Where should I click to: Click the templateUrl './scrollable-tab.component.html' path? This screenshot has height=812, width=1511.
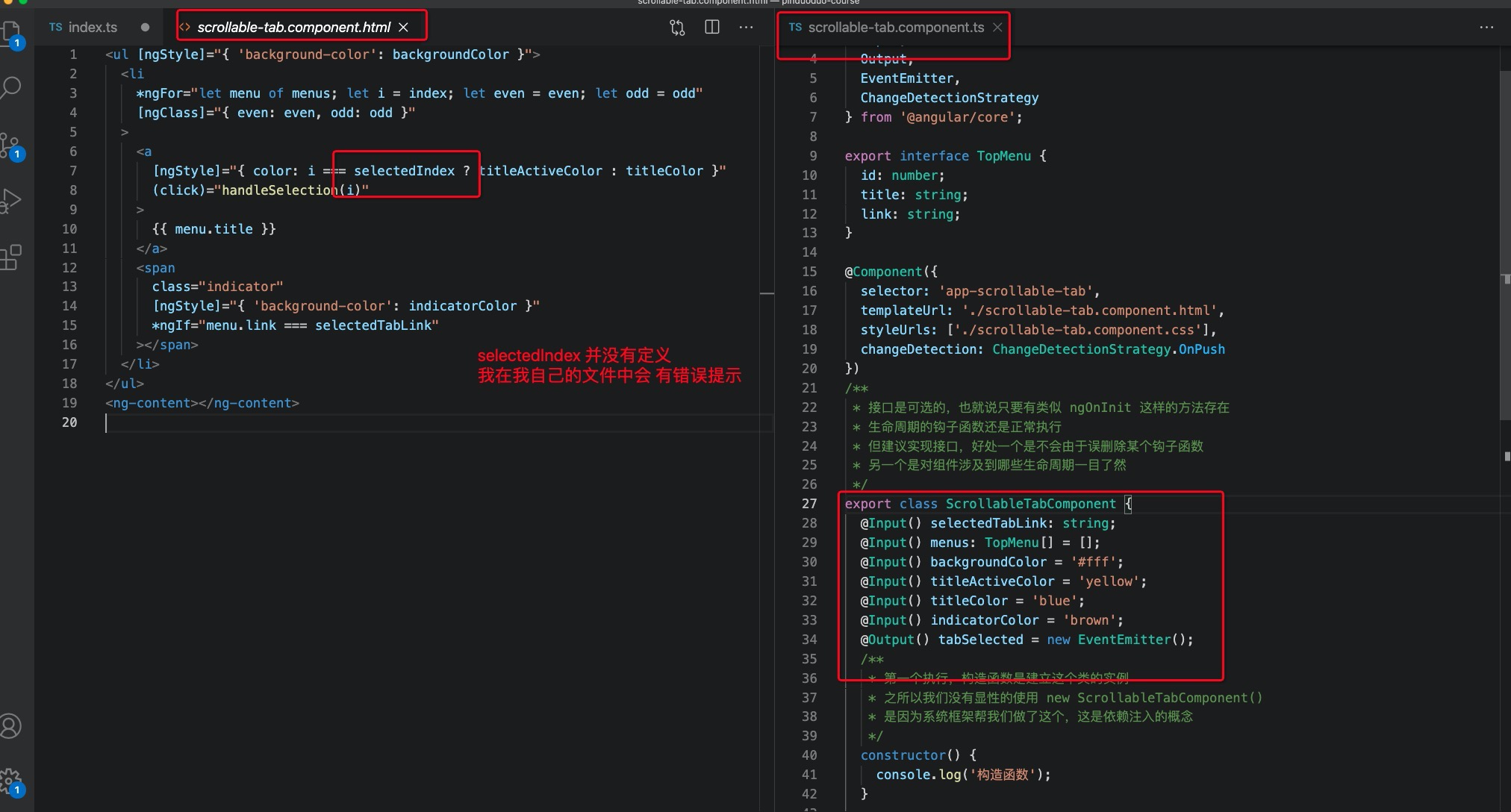[x=1089, y=310]
